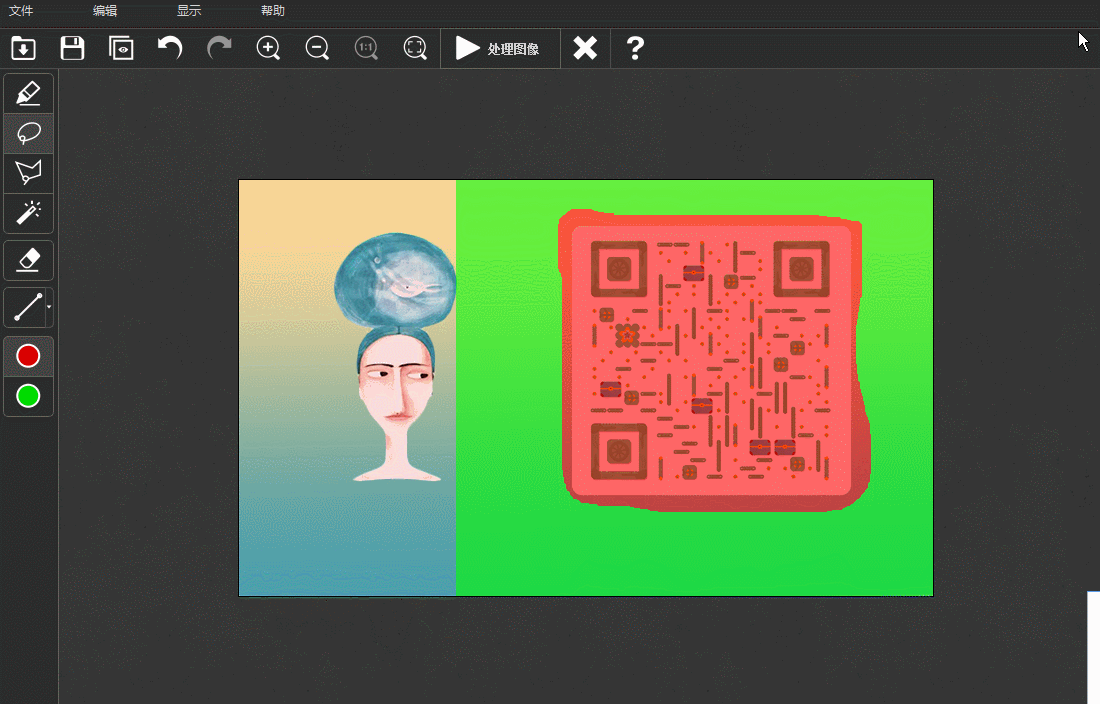Open the 文件 menu

pyautogui.click(x=21, y=11)
